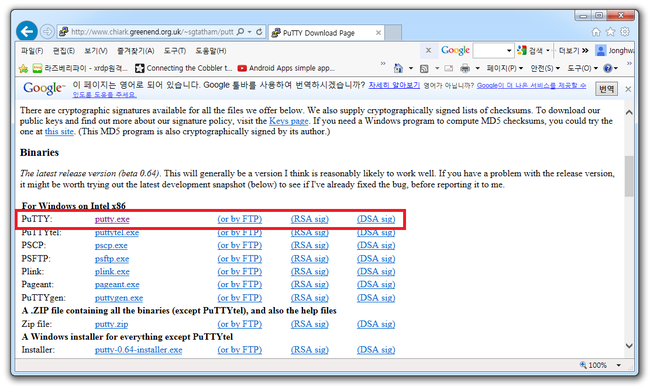The height and width of the screenshot is (387, 650).
Task: Open 즐겨찾기(A) menu
Action: click(136, 51)
